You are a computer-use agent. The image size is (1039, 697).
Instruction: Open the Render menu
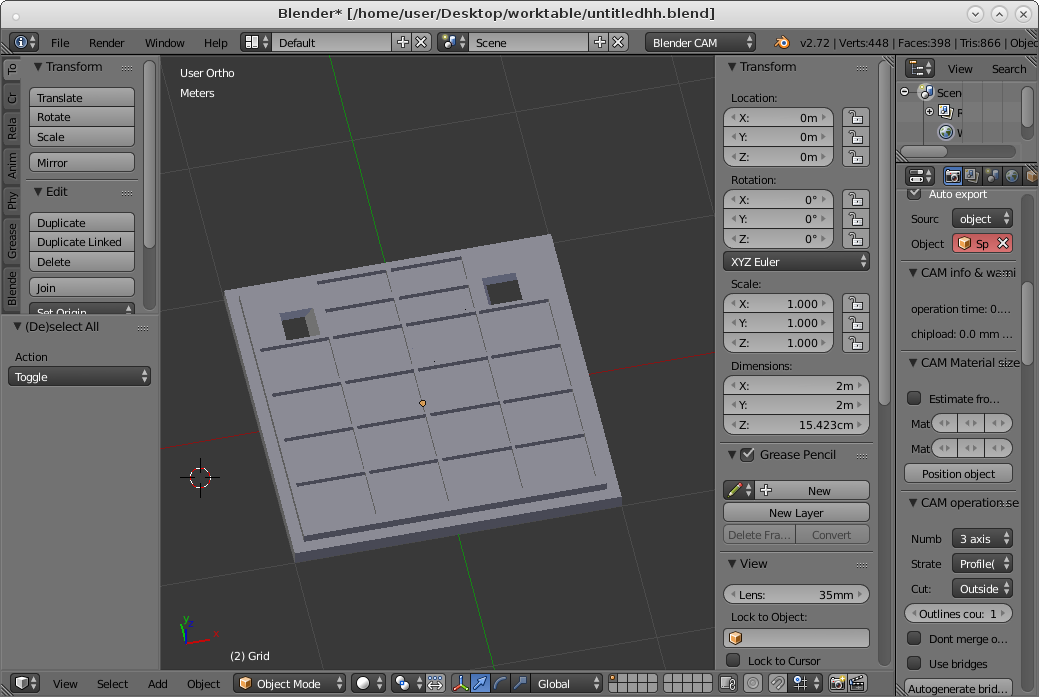[106, 42]
